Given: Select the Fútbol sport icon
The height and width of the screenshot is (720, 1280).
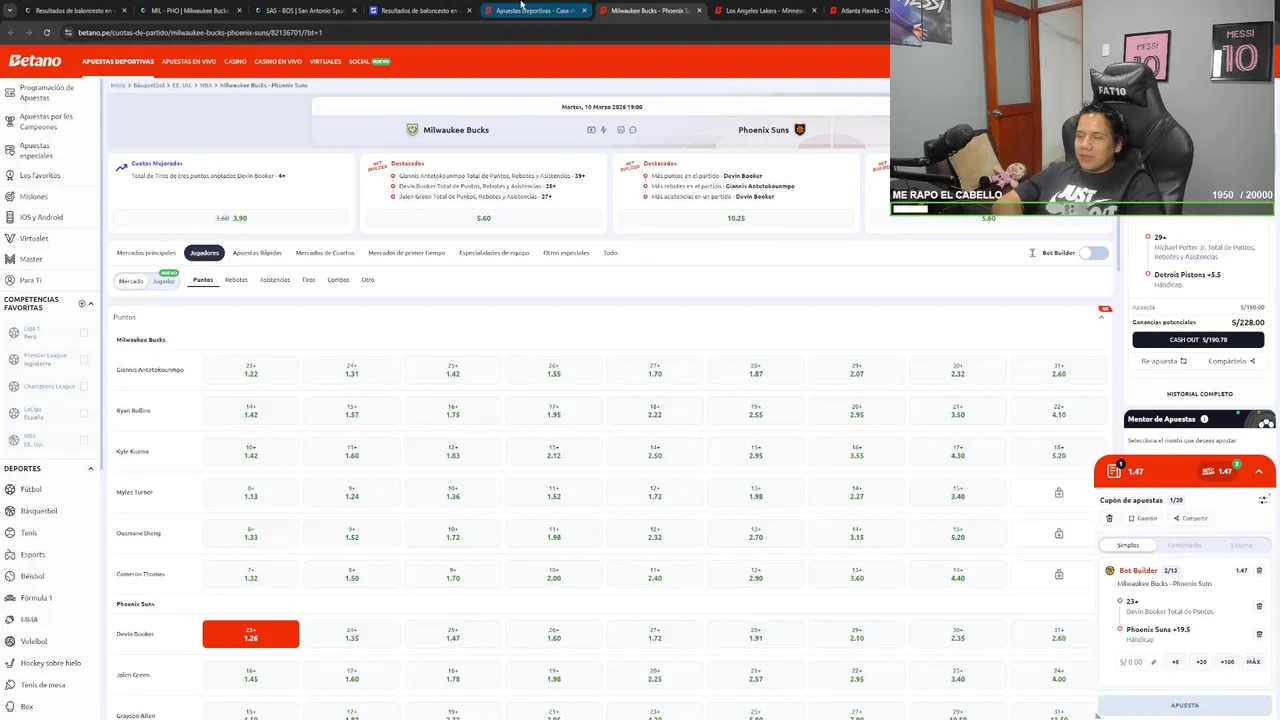Looking at the screenshot, I should pyautogui.click(x=10, y=489).
